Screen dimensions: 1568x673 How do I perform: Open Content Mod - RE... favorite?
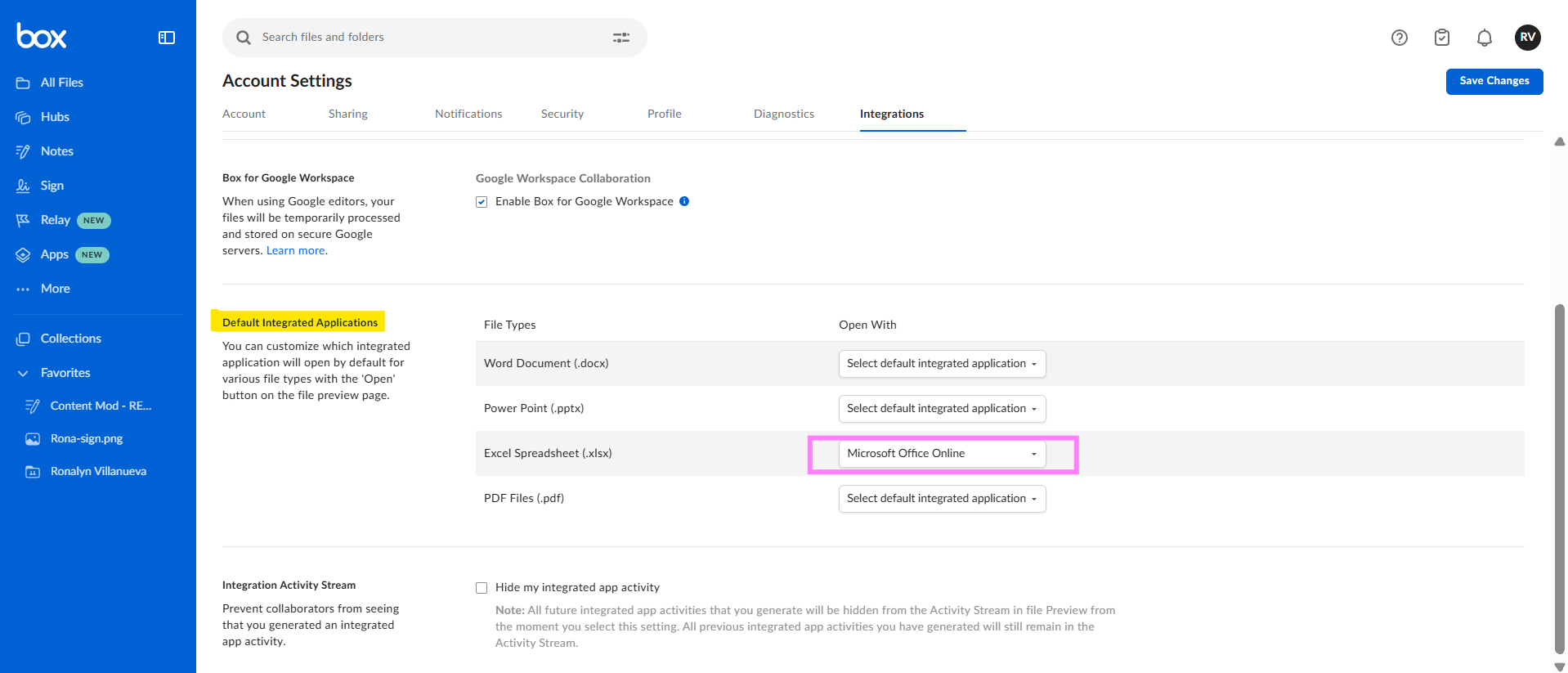click(101, 406)
